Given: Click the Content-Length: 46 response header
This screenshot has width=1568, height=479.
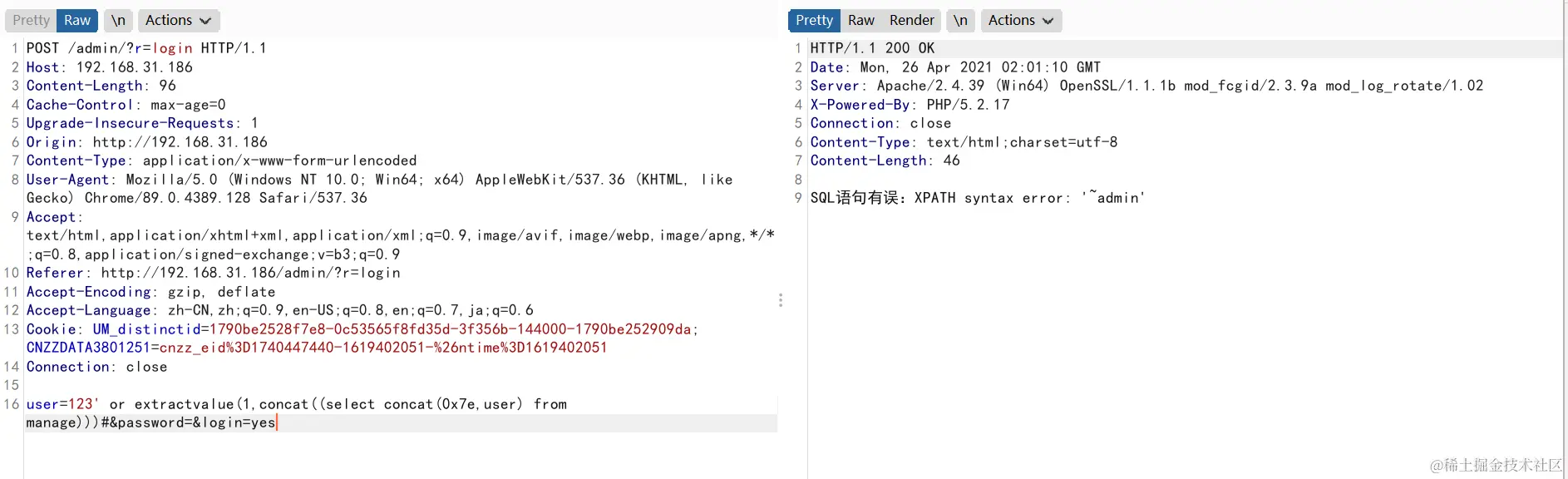Looking at the screenshot, I should 885,160.
